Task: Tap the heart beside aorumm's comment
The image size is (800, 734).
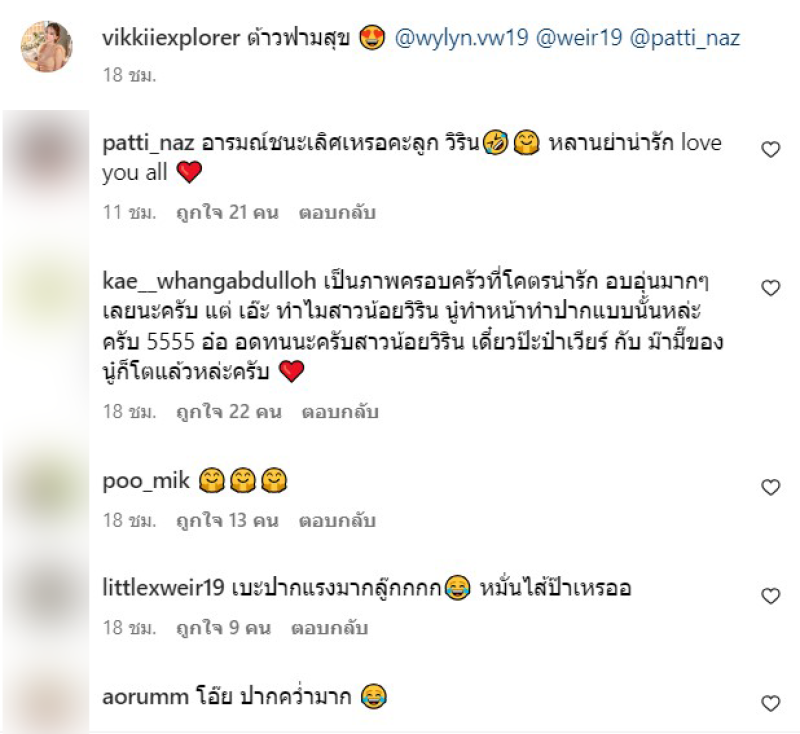Action: (x=770, y=703)
